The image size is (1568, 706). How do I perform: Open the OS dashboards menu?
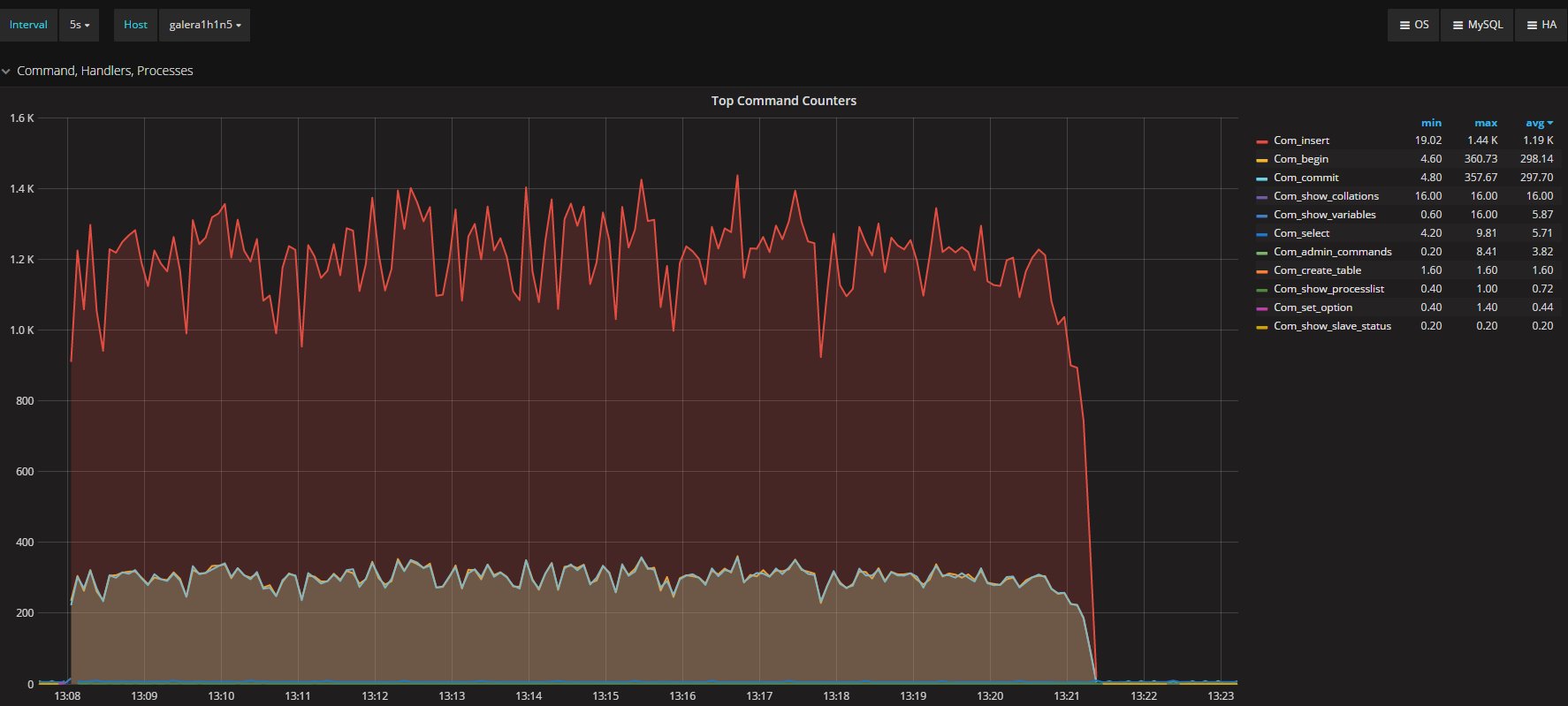1413,25
